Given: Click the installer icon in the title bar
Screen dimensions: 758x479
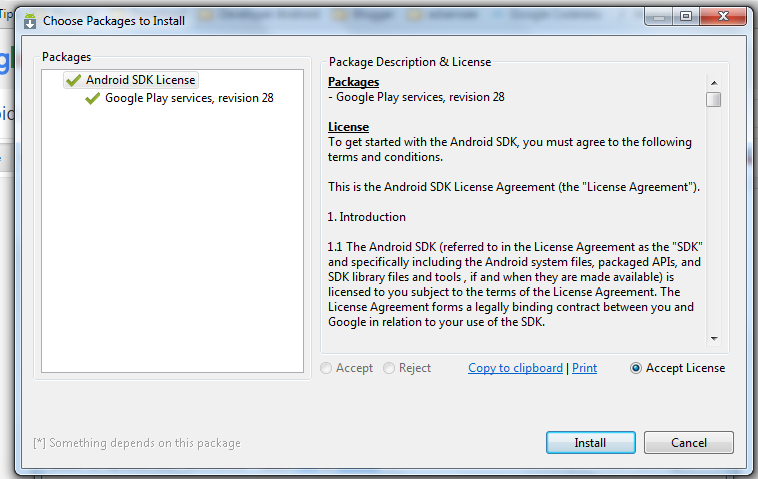Looking at the screenshot, I should (30, 20).
